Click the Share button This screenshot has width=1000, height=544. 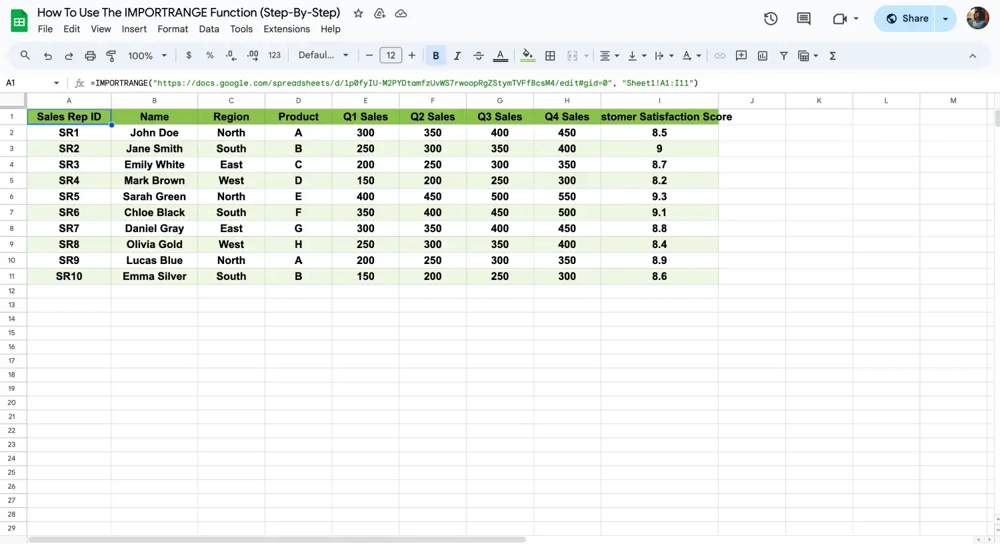point(906,18)
